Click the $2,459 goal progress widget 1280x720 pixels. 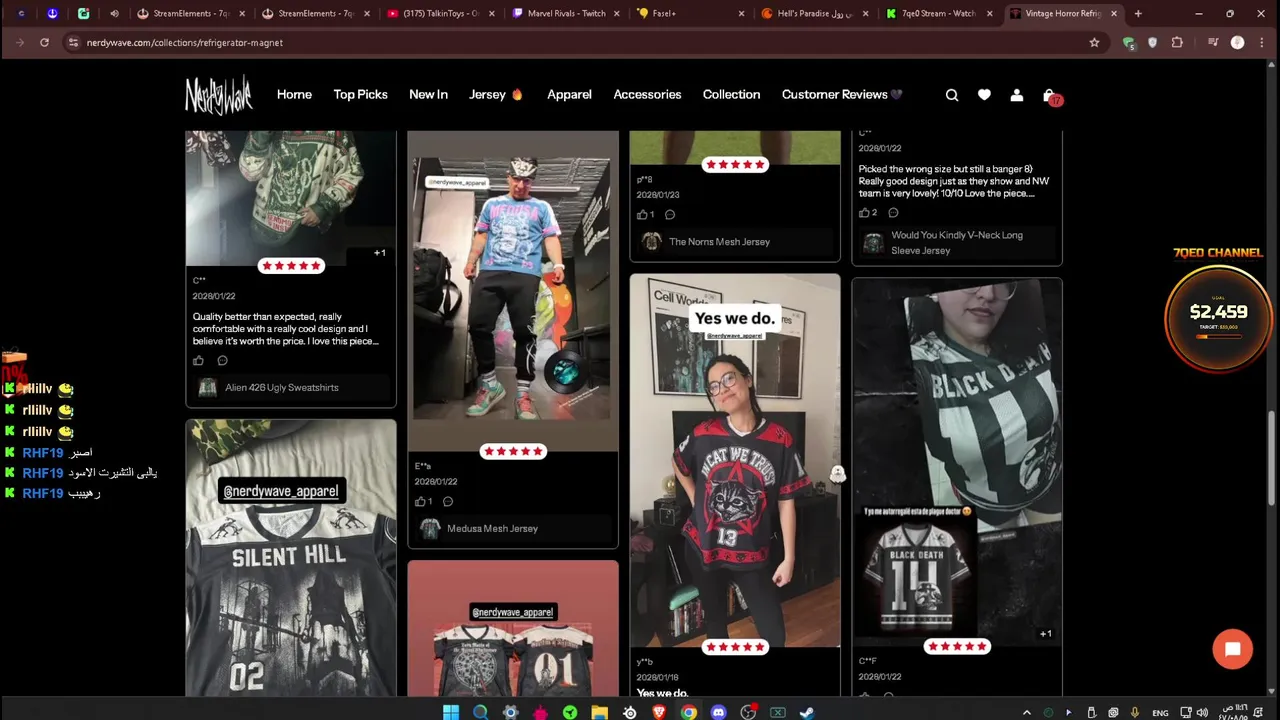click(x=1218, y=318)
